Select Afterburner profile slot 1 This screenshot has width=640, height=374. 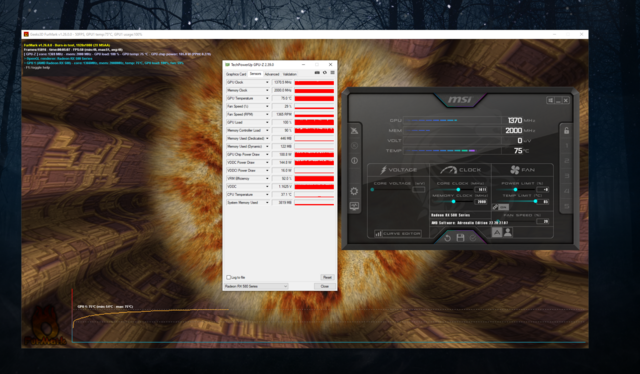(567, 146)
